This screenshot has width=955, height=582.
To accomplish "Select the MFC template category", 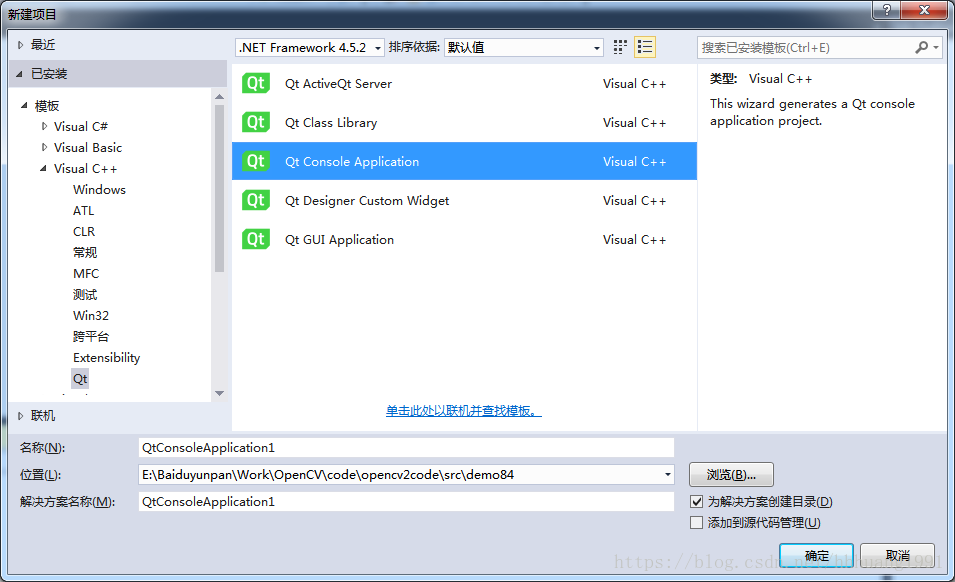I will point(86,273).
